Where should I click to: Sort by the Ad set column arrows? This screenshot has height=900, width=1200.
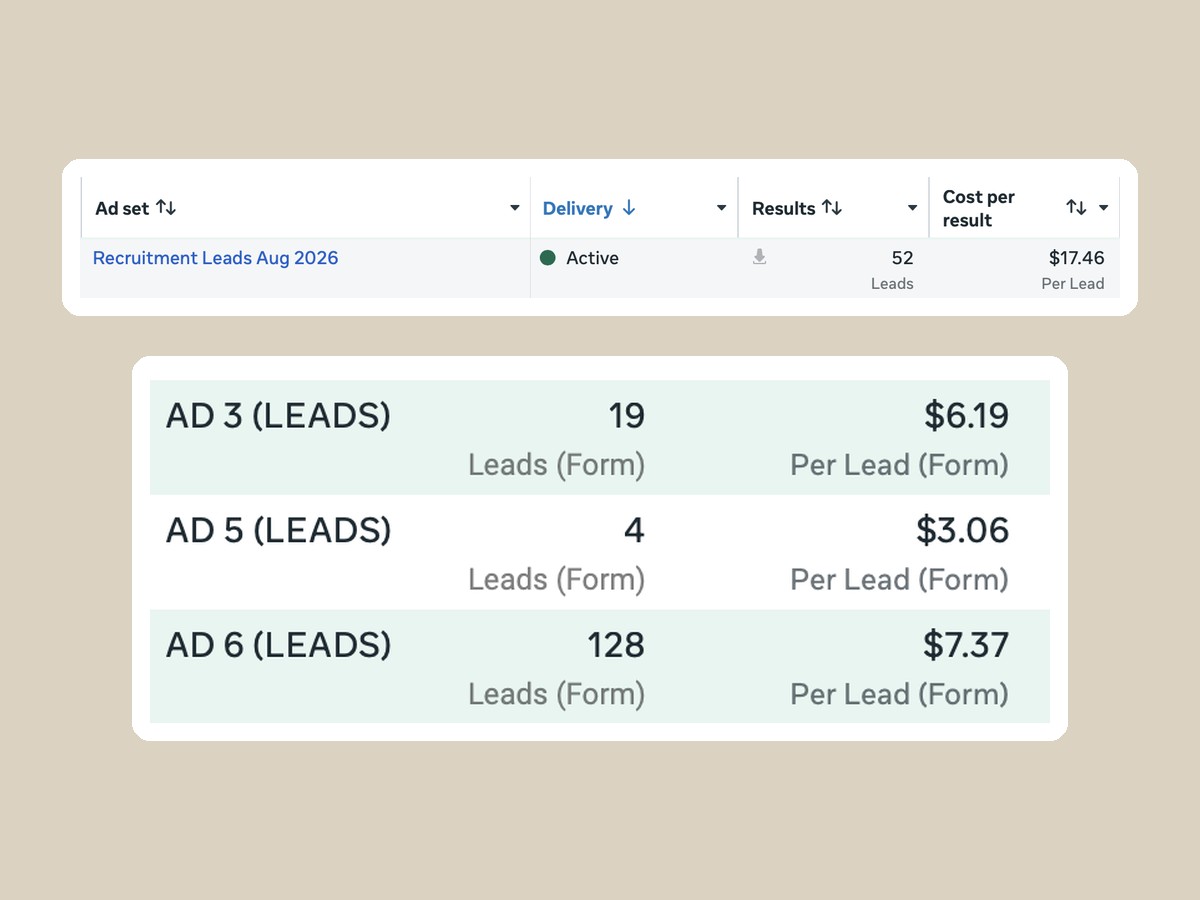(166, 208)
